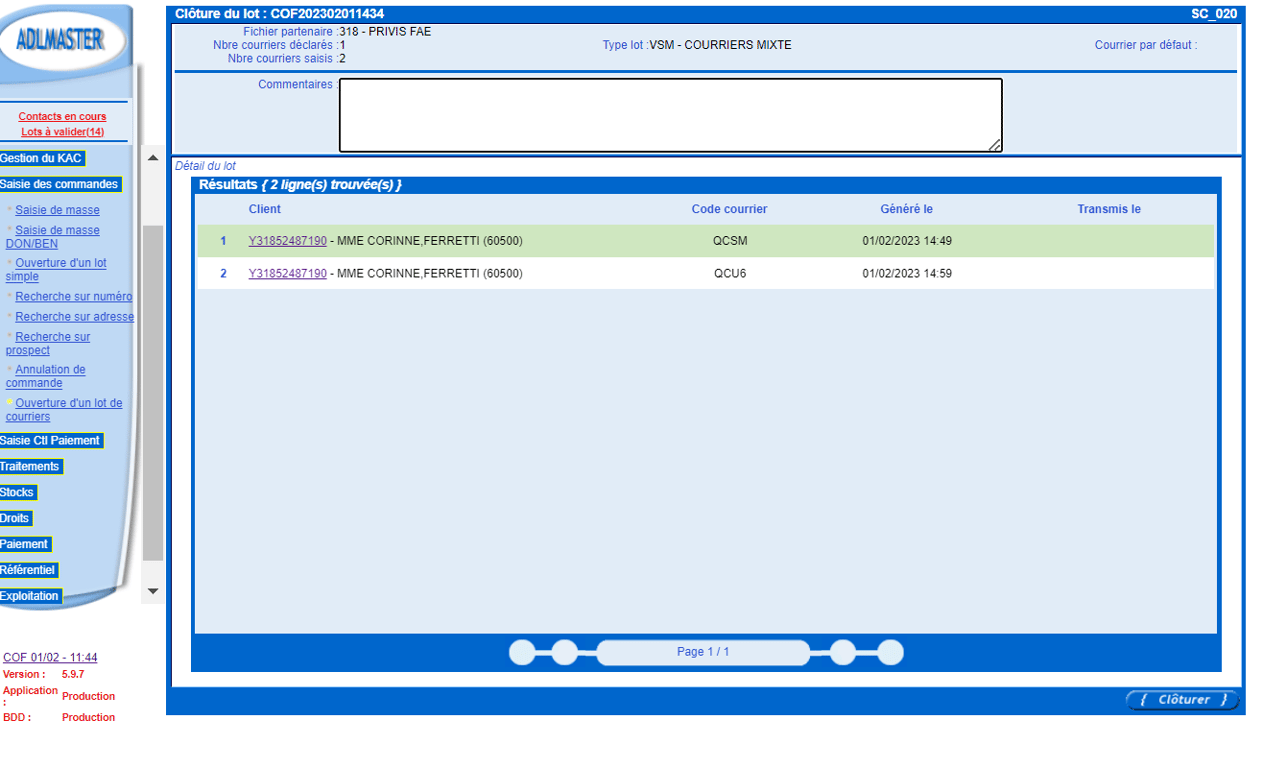The image size is (1263, 768).
Task: Open Recherche sur prospect
Action: click(x=48, y=343)
